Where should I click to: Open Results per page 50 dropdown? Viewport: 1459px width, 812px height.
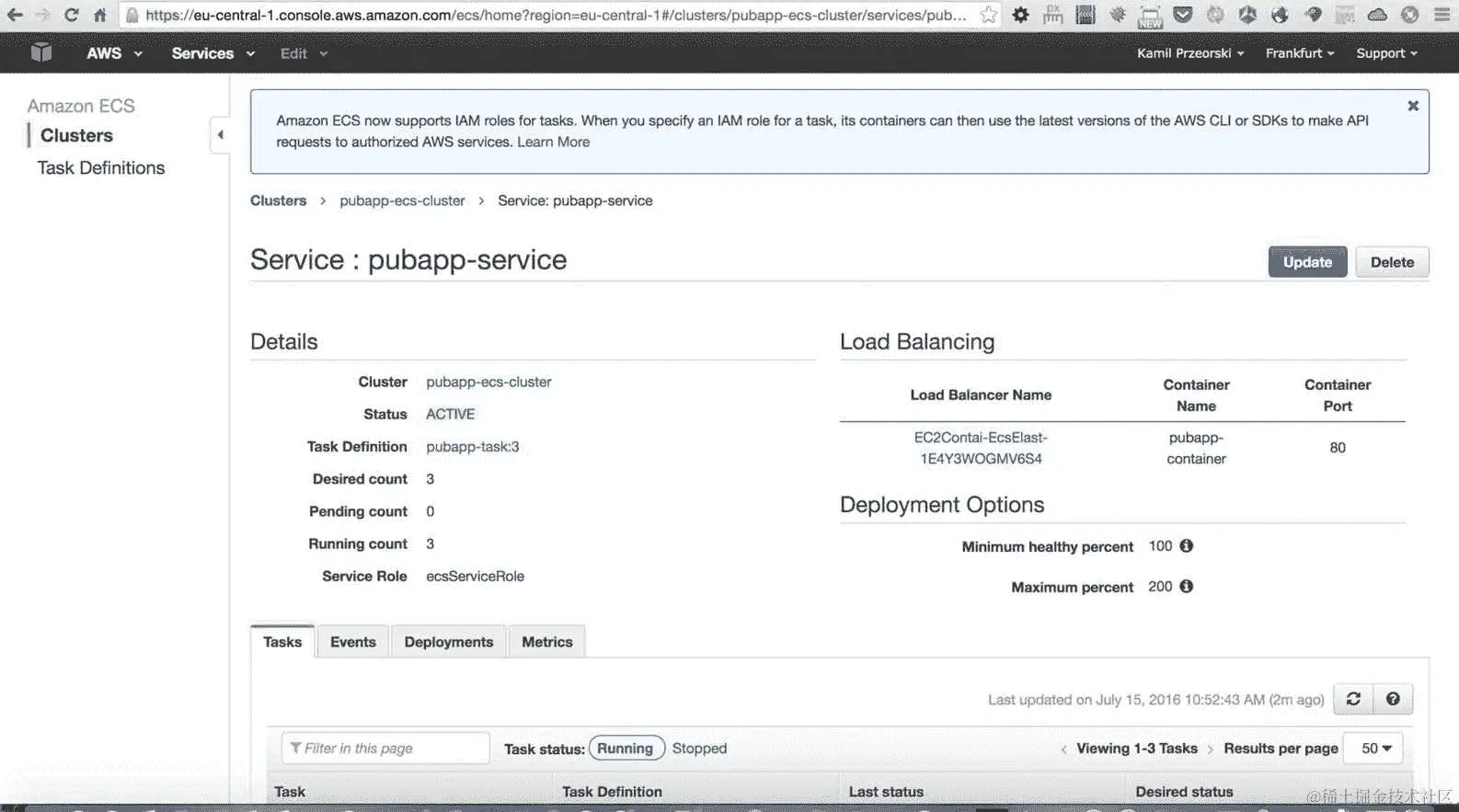(1373, 749)
